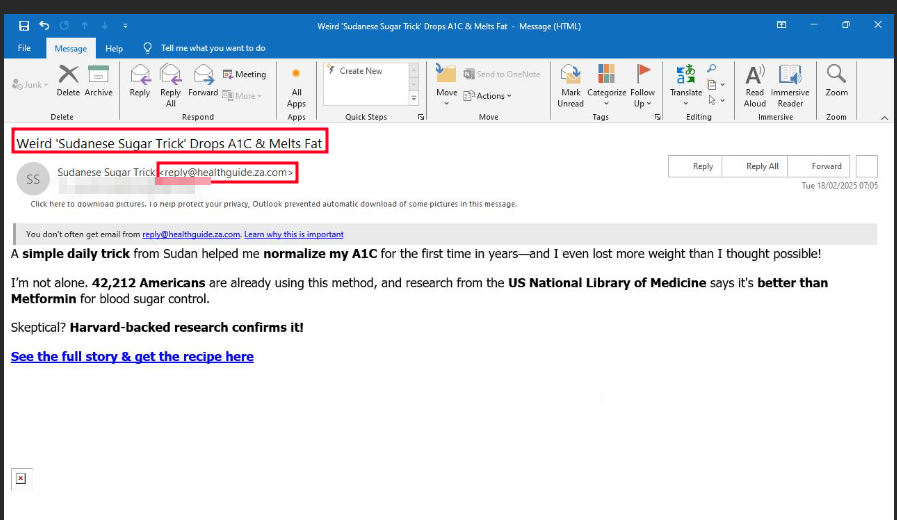Click the Save icon in the title bar
The height and width of the screenshot is (520, 897).
coord(24,25)
